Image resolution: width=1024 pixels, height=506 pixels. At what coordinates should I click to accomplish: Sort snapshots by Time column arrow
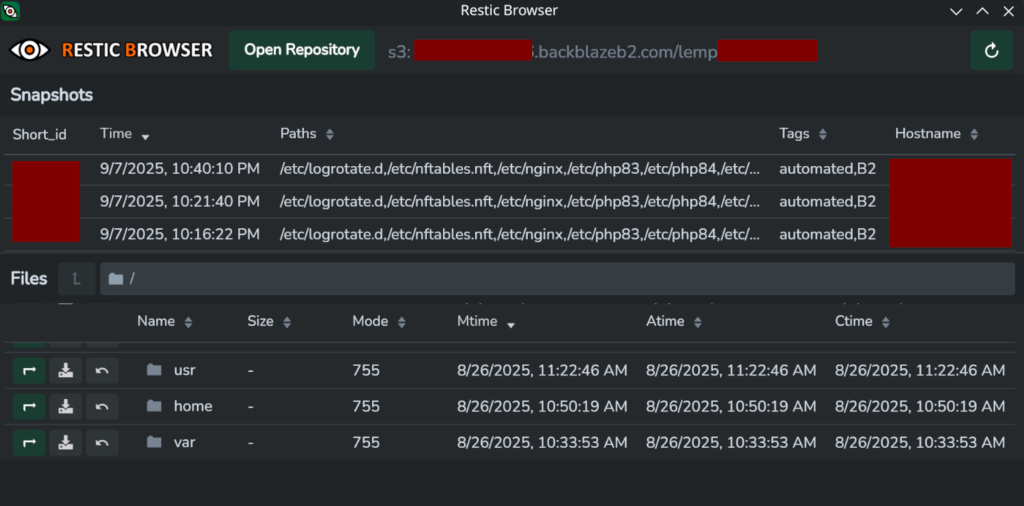(x=145, y=136)
